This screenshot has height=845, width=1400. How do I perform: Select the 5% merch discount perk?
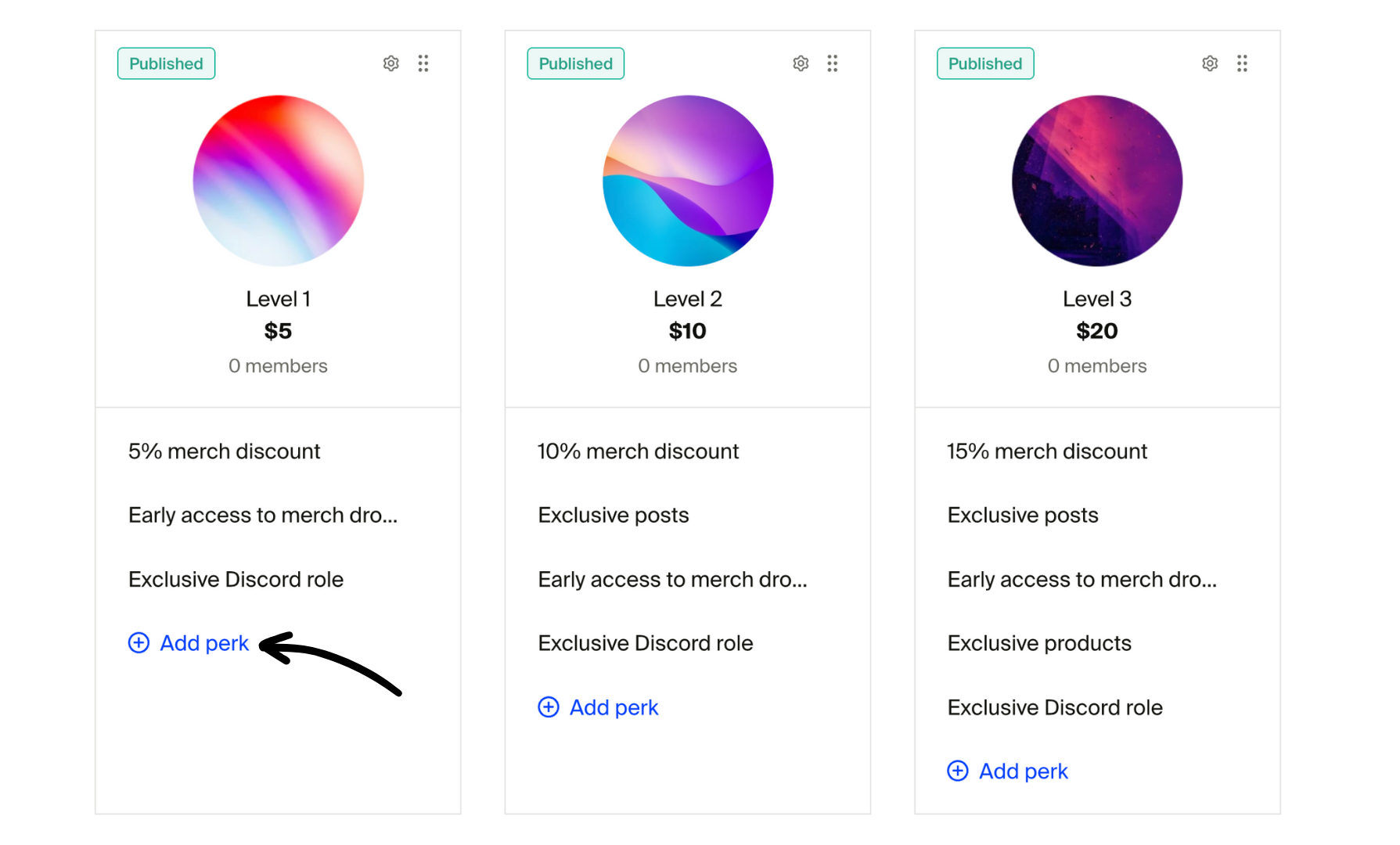point(225,451)
